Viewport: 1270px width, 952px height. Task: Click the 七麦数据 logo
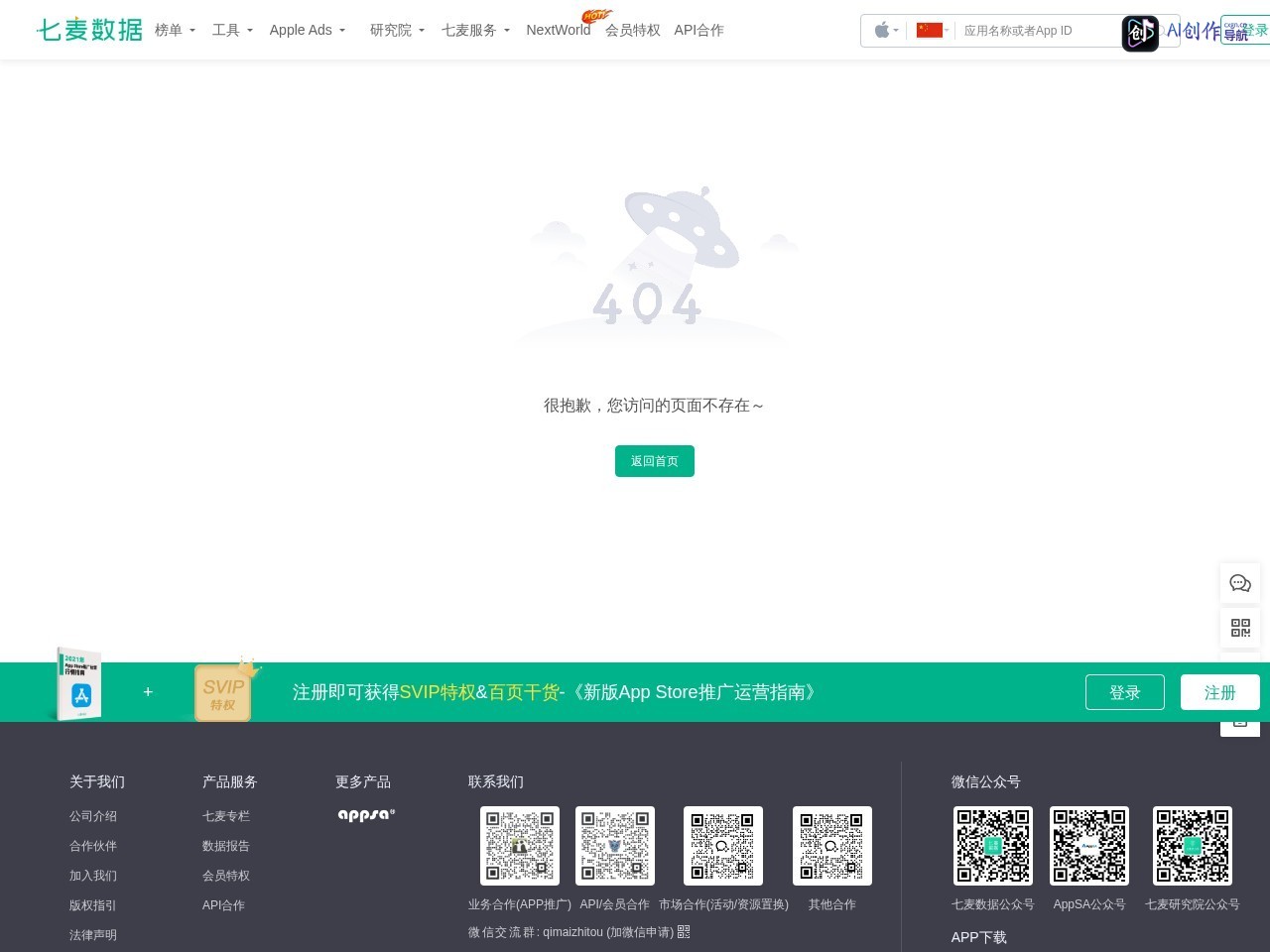(89, 30)
